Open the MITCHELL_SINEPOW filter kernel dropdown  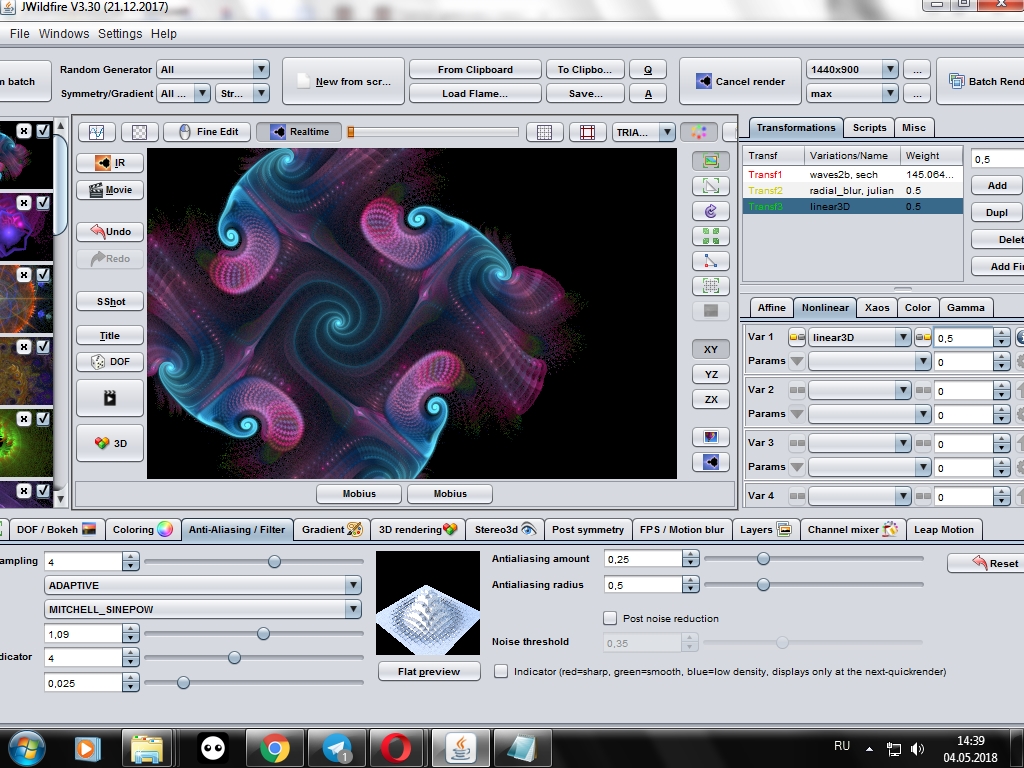(x=202, y=609)
